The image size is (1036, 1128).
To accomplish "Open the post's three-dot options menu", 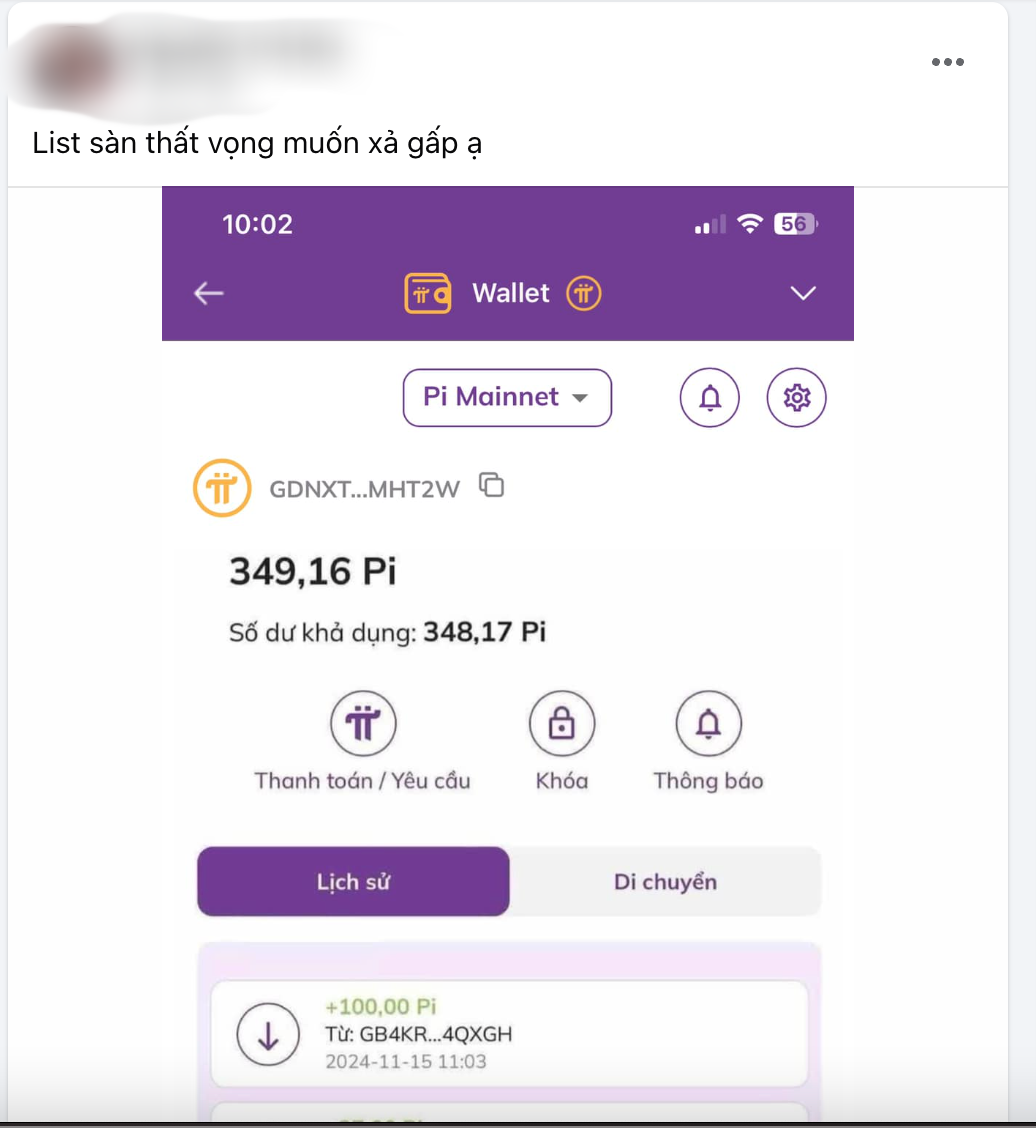I will (x=948, y=62).
